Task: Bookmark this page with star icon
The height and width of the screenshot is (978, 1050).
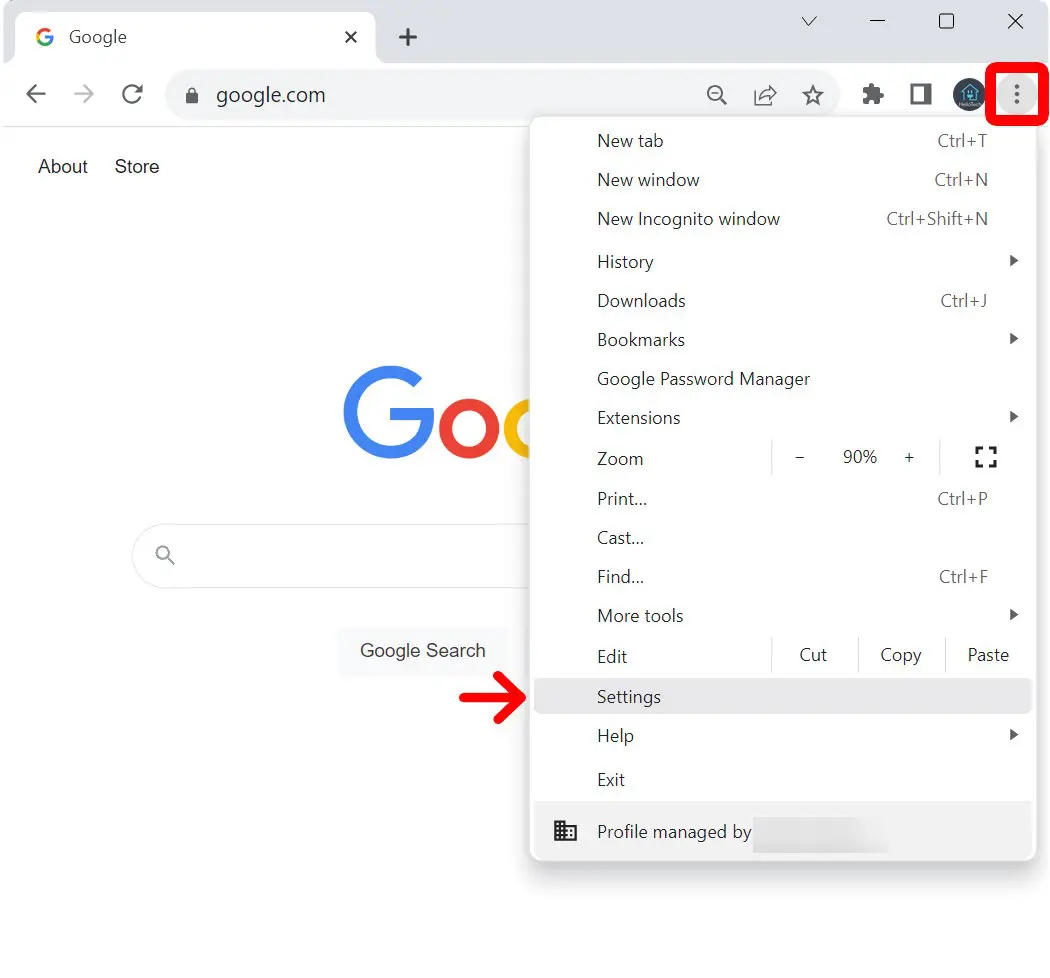Action: coord(813,95)
